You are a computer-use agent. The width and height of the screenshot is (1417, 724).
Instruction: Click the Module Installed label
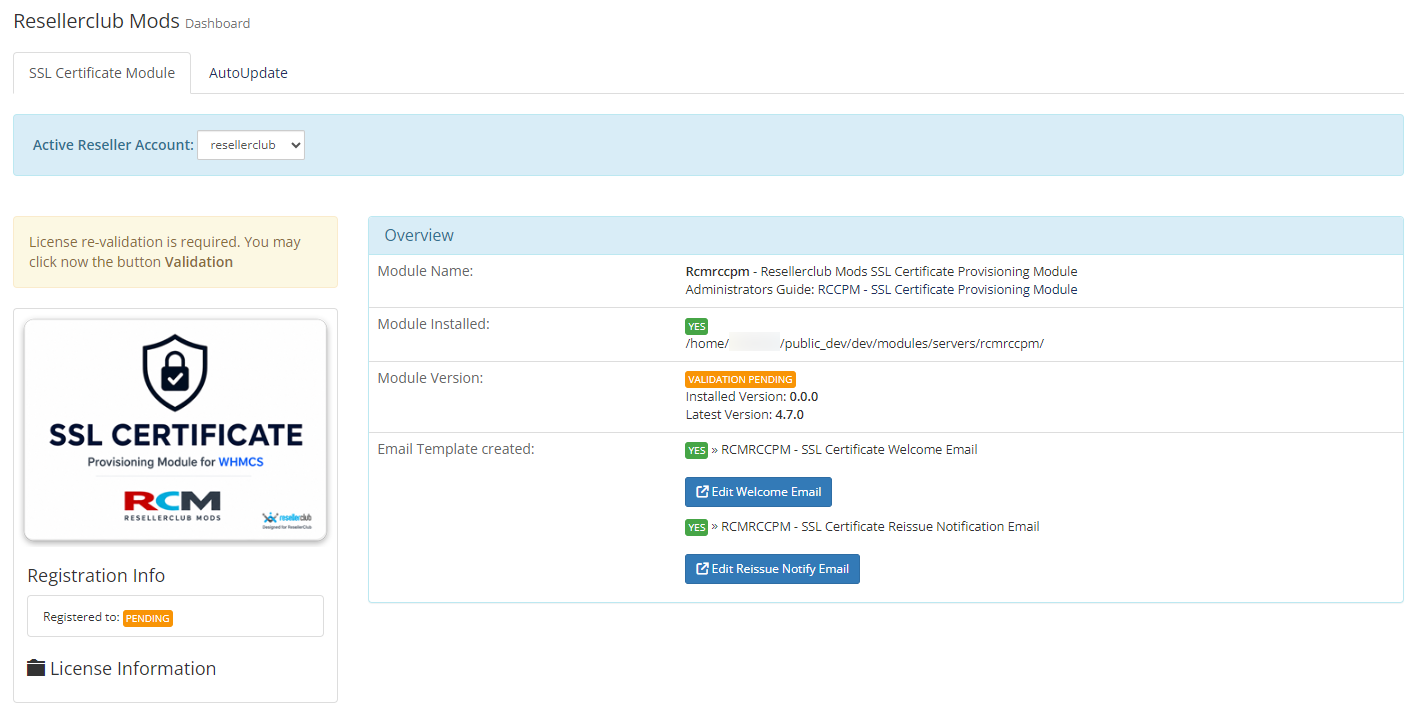click(x=433, y=324)
